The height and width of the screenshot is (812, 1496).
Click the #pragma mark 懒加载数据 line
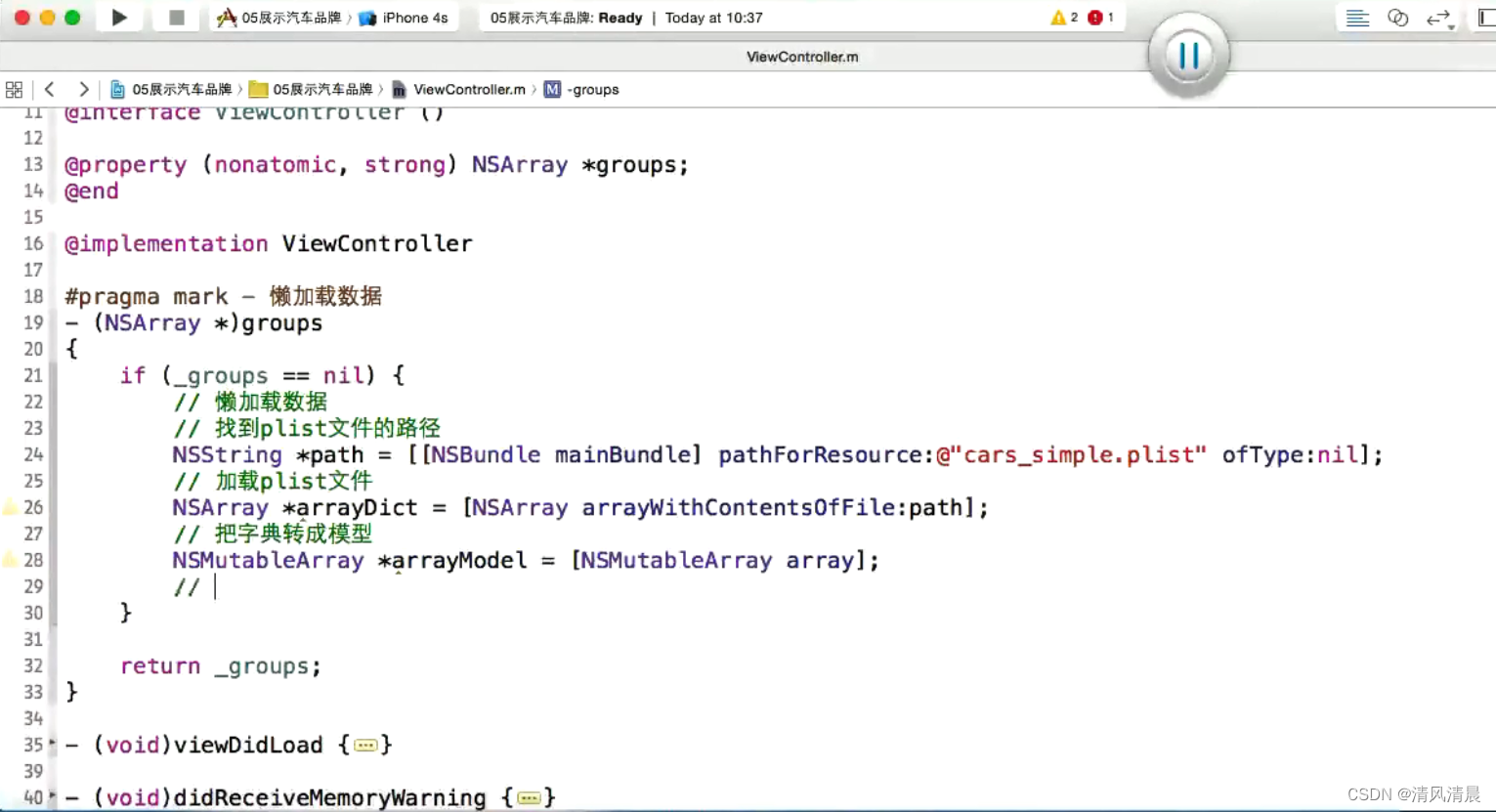click(223, 296)
